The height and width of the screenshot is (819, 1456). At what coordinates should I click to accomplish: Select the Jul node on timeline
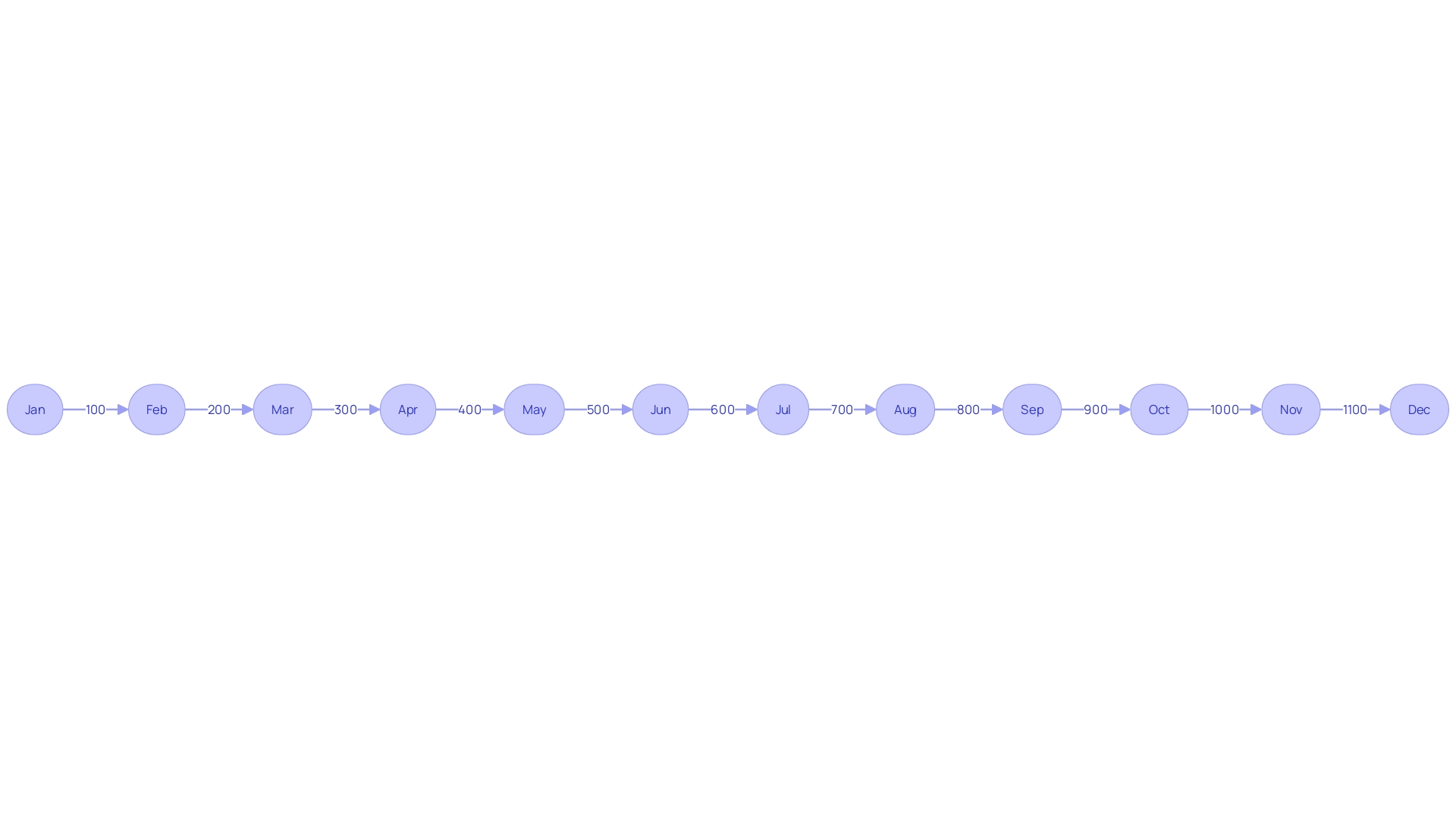pyautogui.click(x=783, y=409)
